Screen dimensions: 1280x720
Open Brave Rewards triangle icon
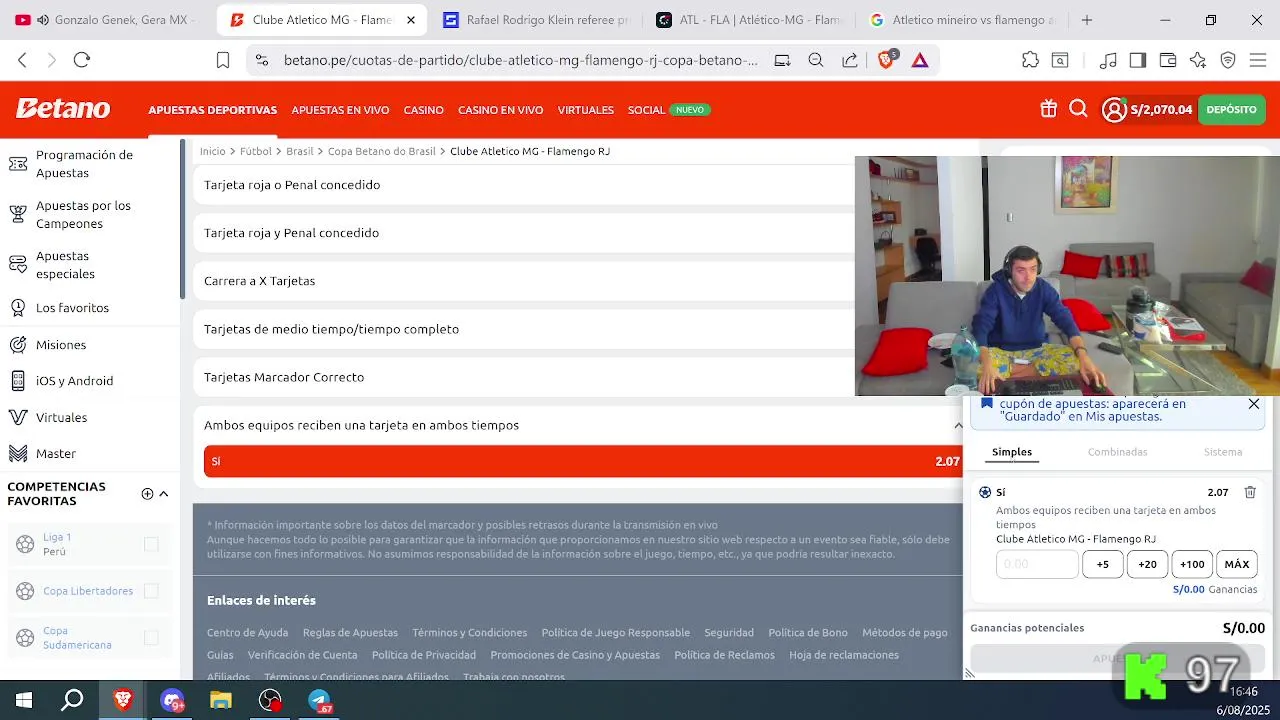coord(920,60)
